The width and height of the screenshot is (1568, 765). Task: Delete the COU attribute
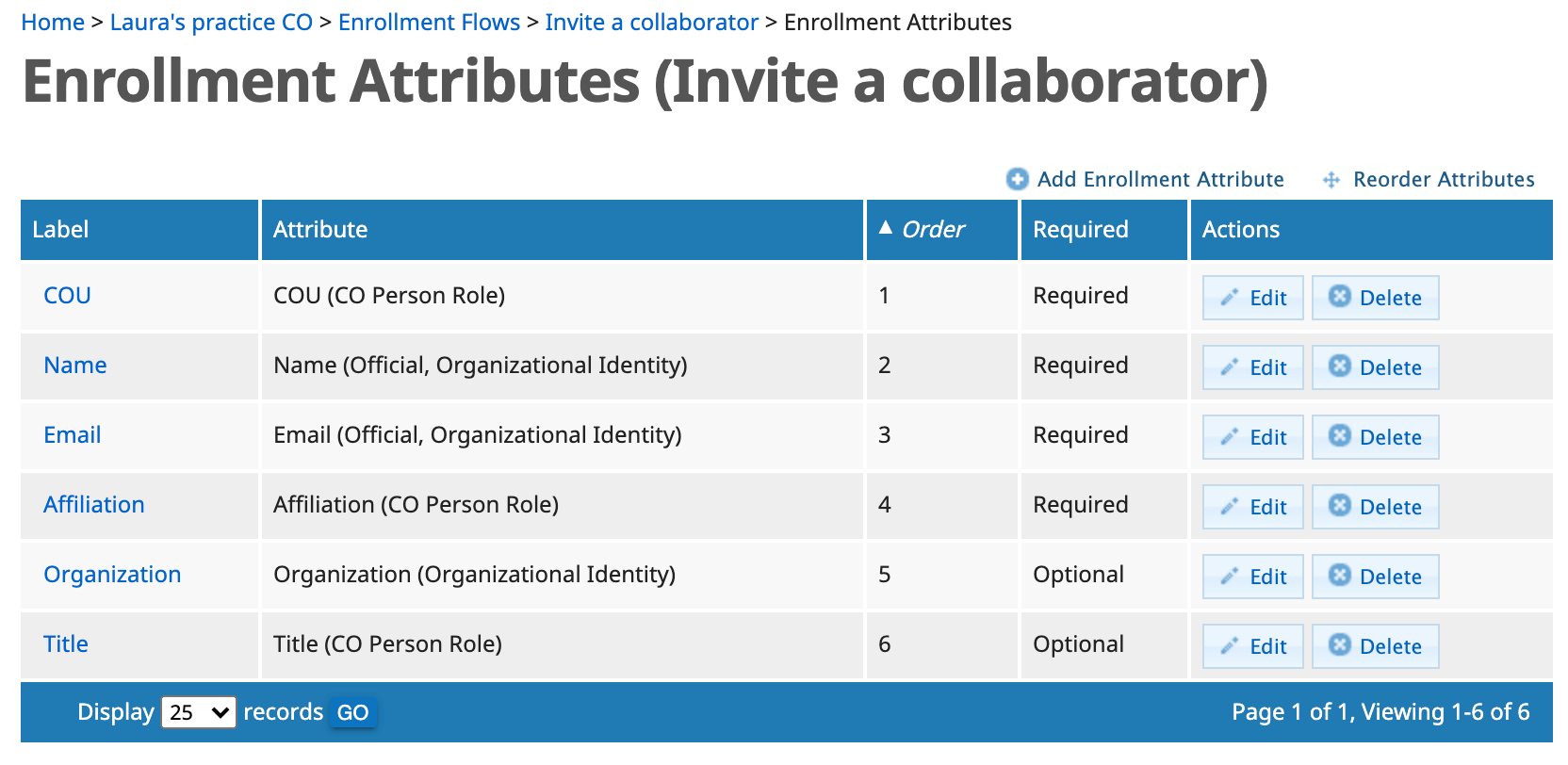tap(1375, 298)
